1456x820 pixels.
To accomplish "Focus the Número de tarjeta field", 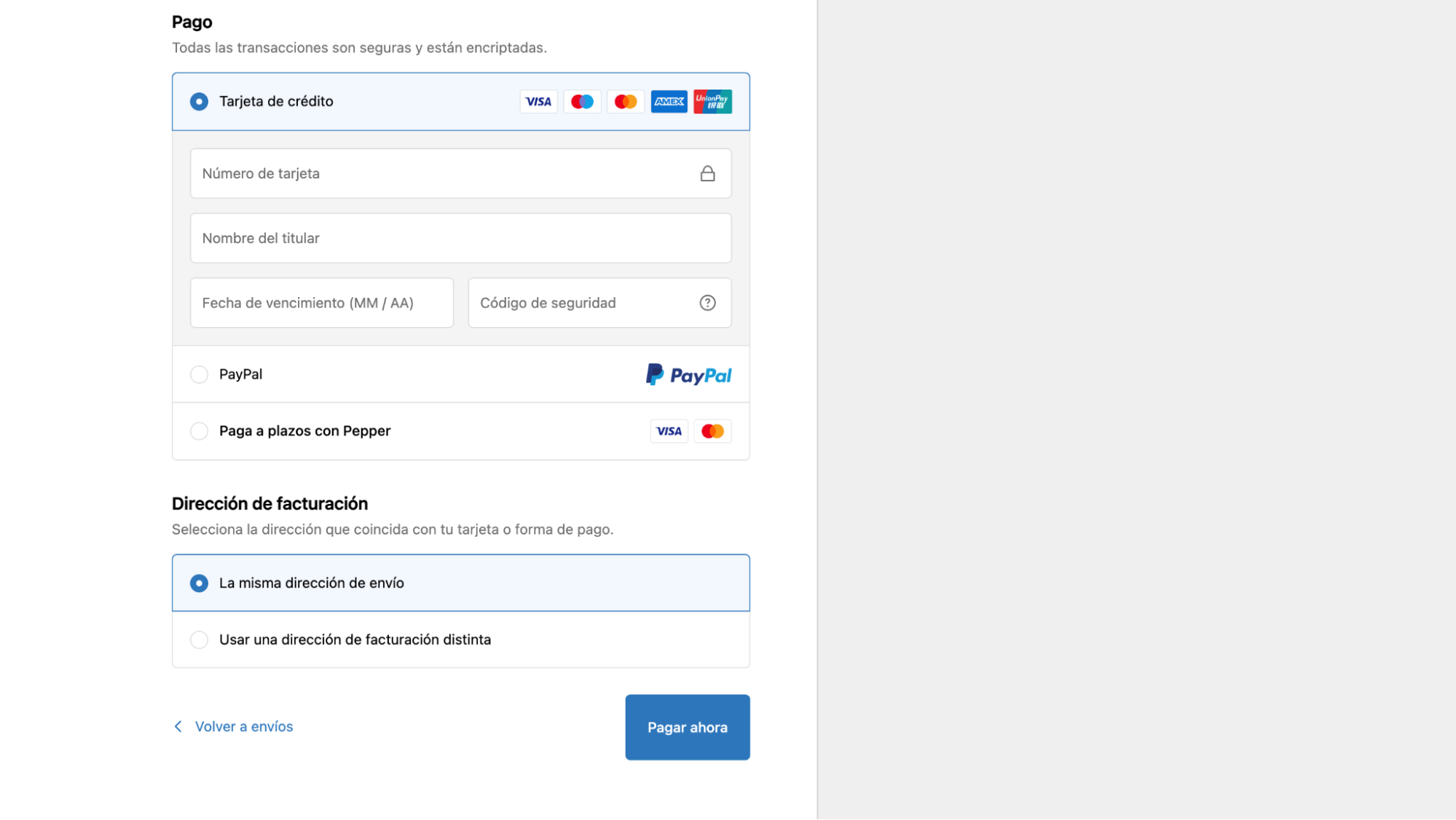I will (460, 173).
